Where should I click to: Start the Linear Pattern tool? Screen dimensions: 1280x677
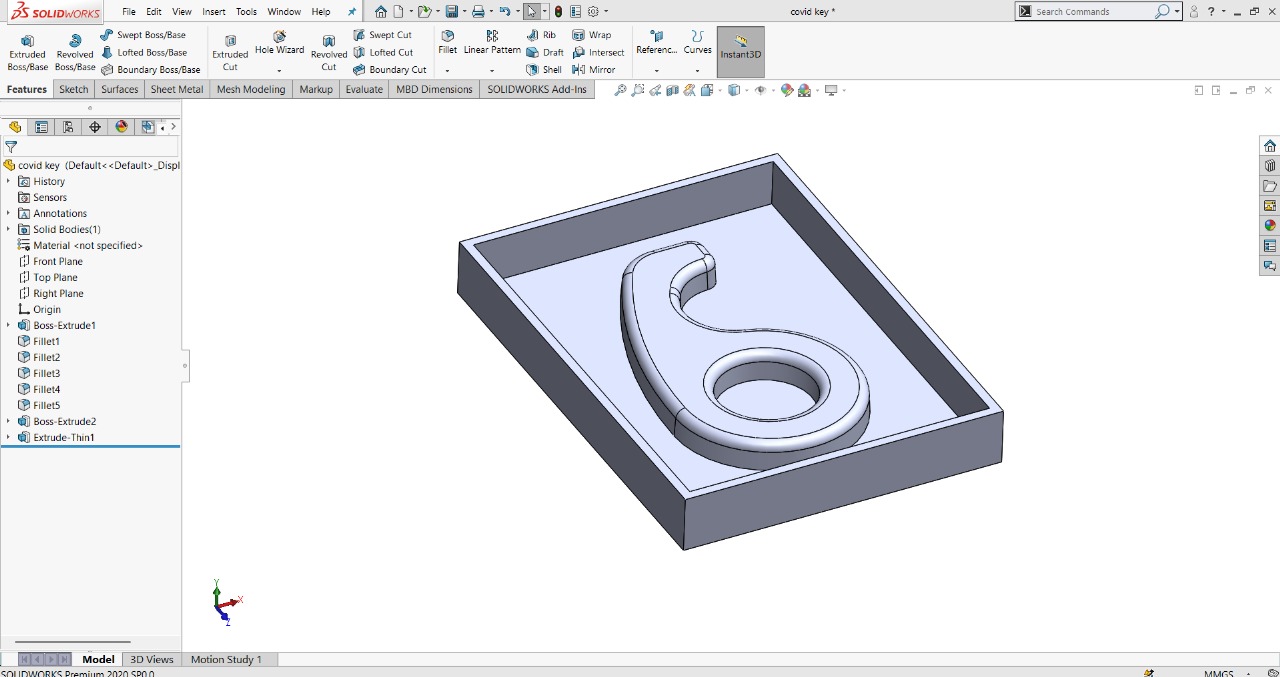[x=492, y=43]
